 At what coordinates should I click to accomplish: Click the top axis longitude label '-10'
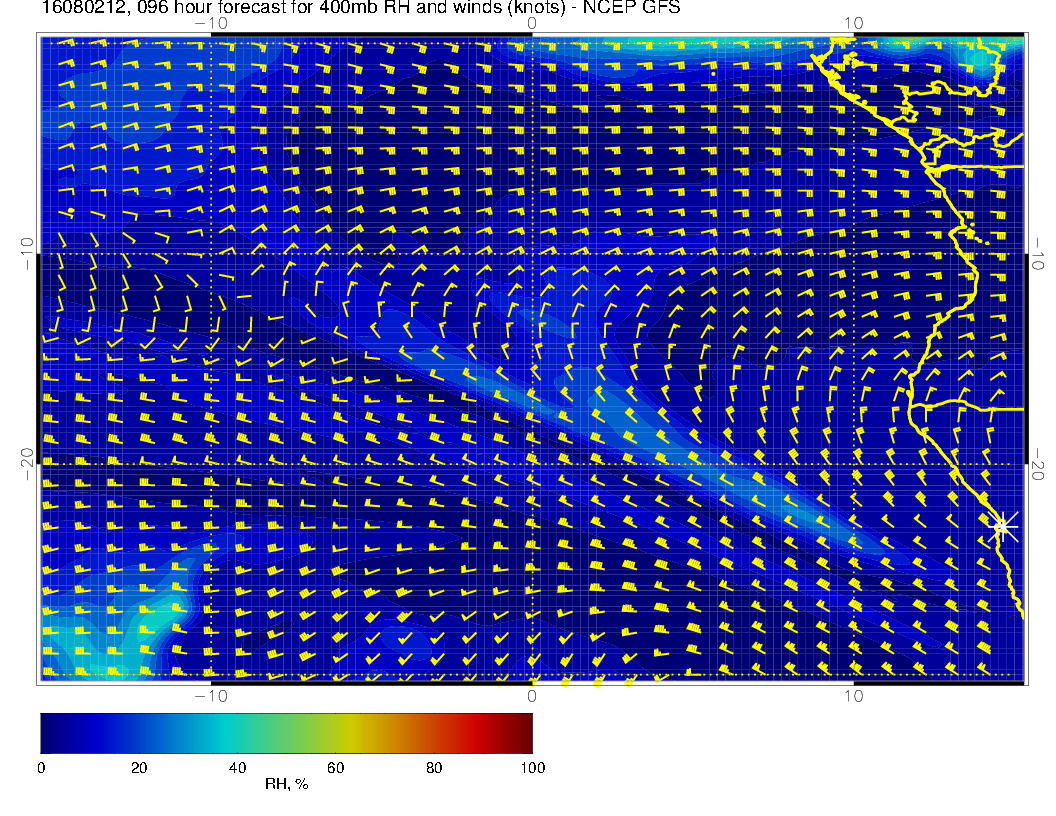tap(211, 24)
